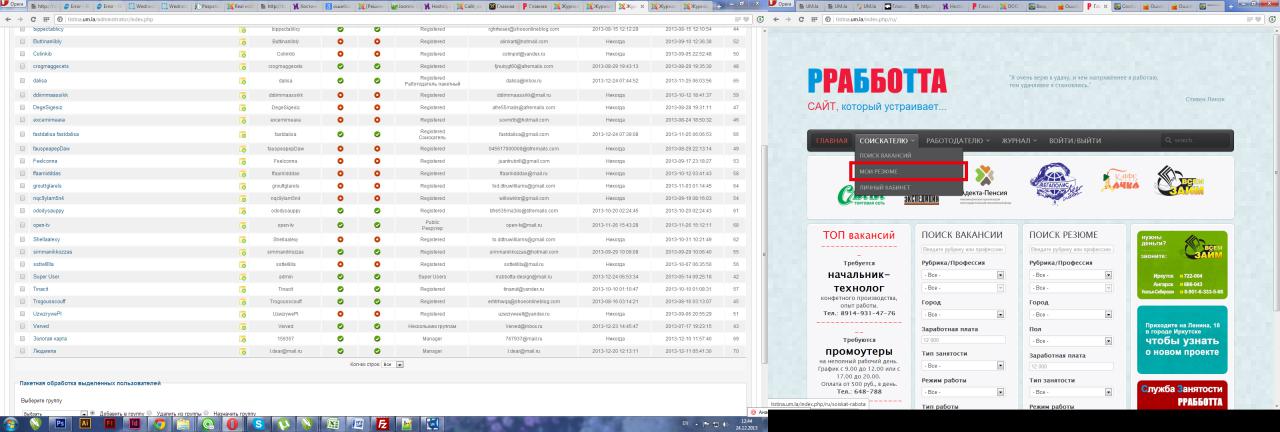Image resolution: width=1280 pixels, height=432 pixels.
Task: Open the Пол dropdown in ПОИСК РЕЗЮМЕ
Action: click(x=1108, y=340)
